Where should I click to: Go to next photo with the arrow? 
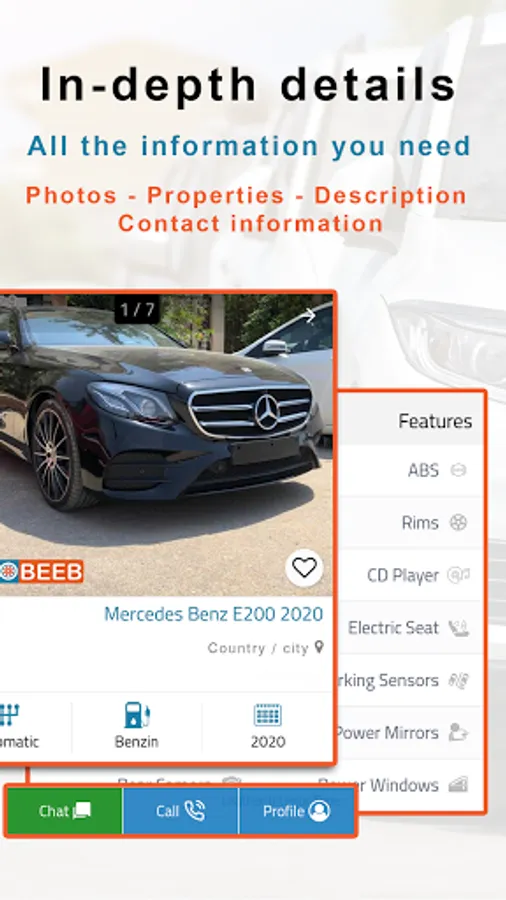pos(309,315)
